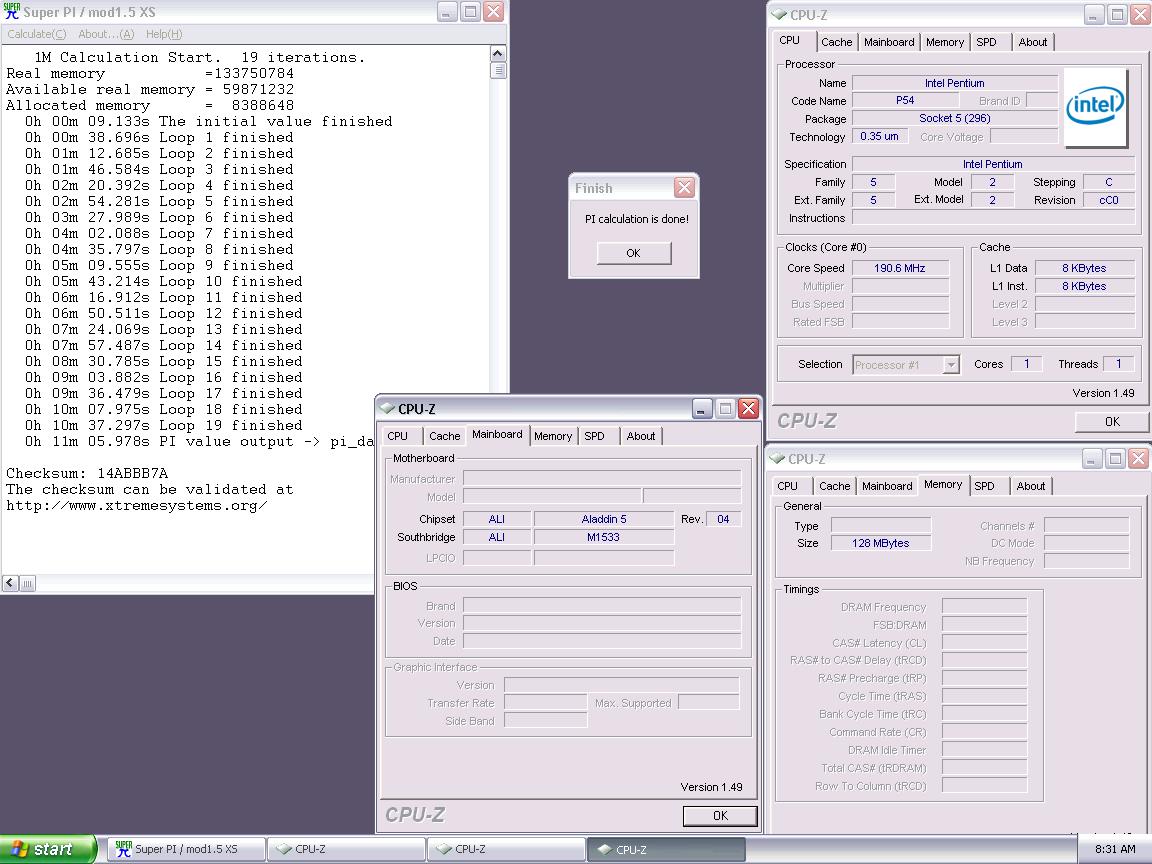Minimize the CPU-Z CPU window
The height and width of the screenshot is (864, 1152).
pos(1094,14)
